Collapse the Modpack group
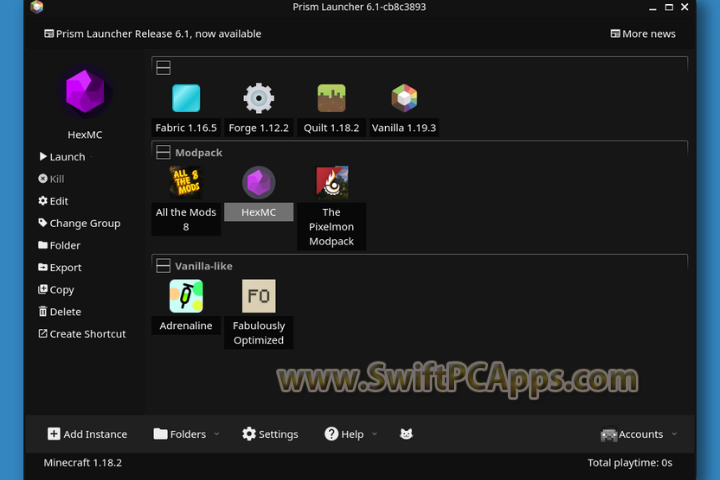Image resolution: width=720 pixels, height=480 pixels. tap(163, 152)
